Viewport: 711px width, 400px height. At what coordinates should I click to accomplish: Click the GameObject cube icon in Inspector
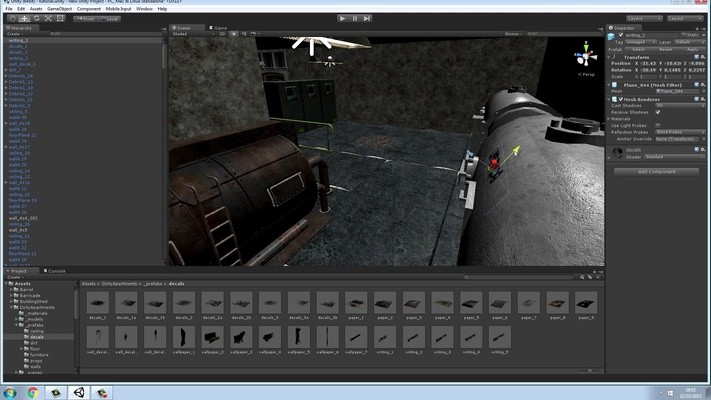click(x=611, y=36)
